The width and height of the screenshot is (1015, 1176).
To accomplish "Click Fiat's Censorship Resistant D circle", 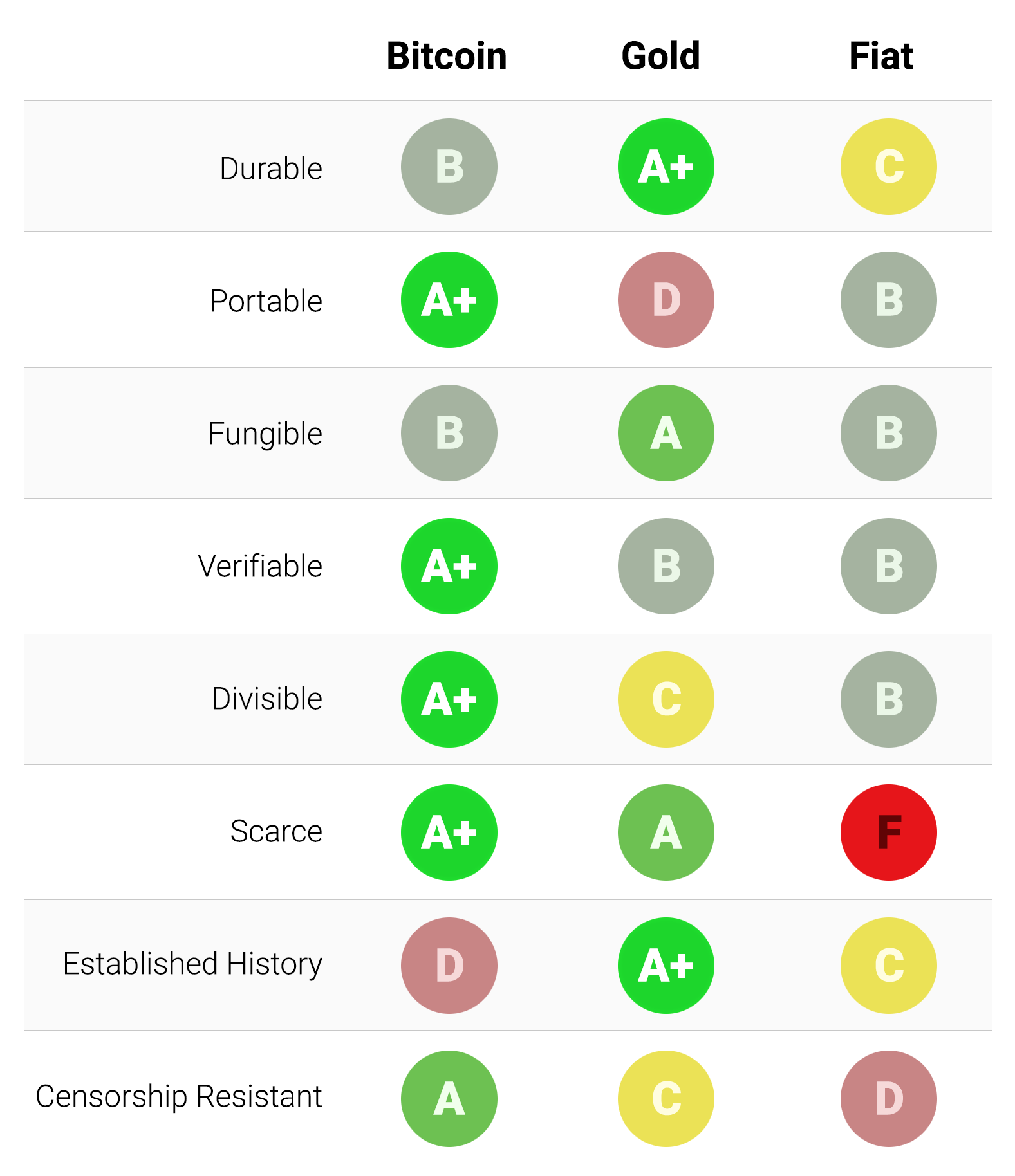I will coord(888,1098).
